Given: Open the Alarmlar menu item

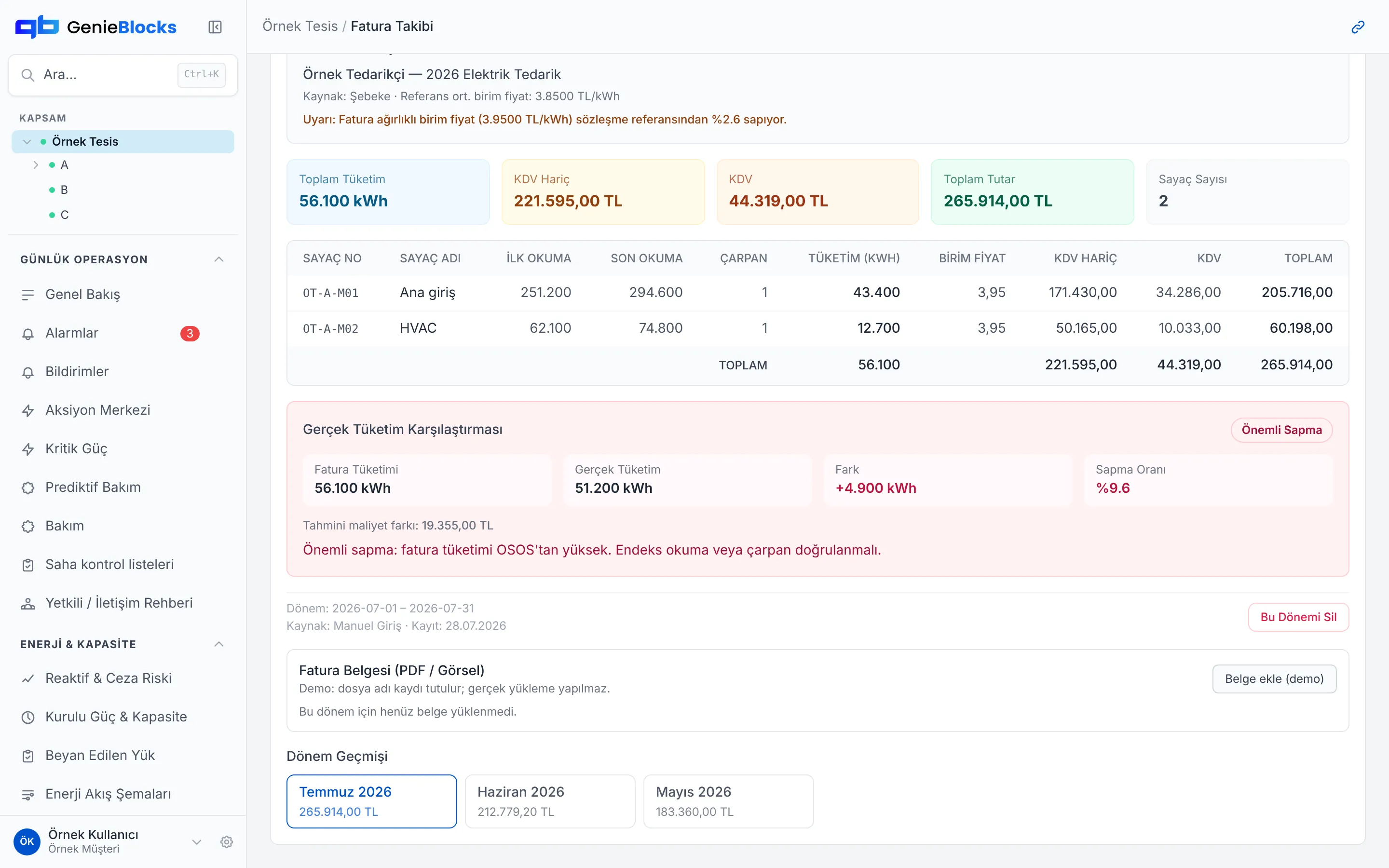Looking at the screenshot, I should click(122, 334).
